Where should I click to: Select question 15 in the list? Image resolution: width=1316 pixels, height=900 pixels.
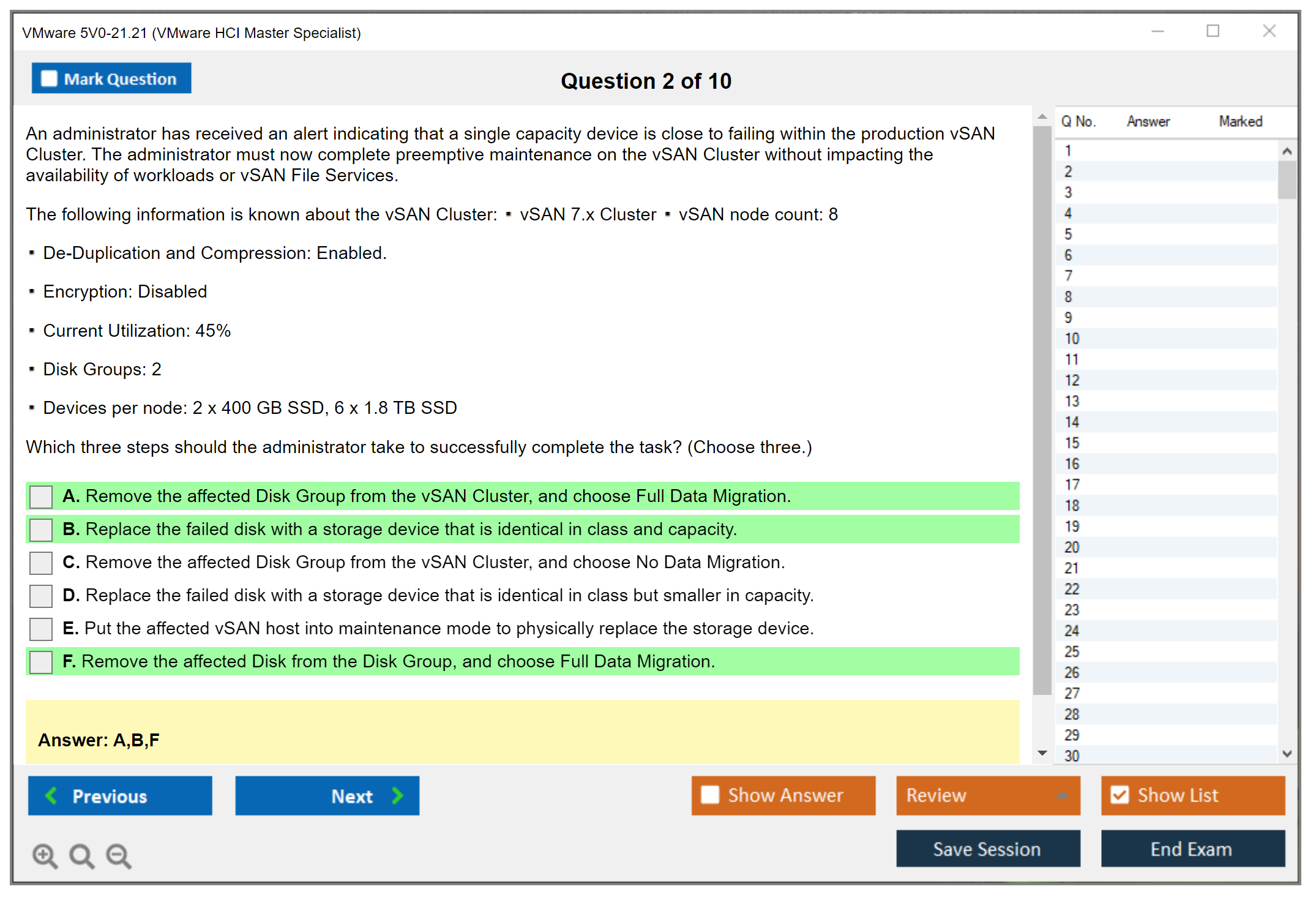click(1072, 443)
